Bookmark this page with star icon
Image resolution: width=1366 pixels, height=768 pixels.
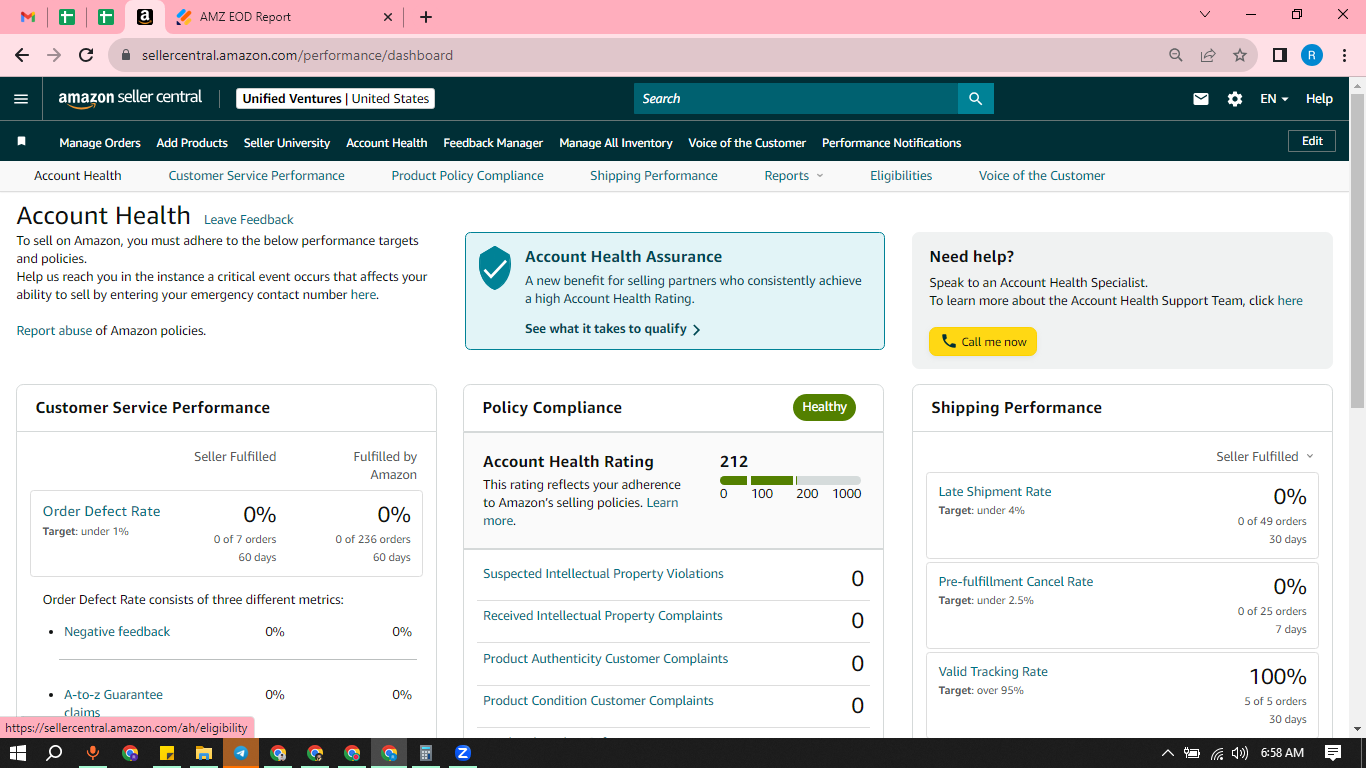[1240, 55]
